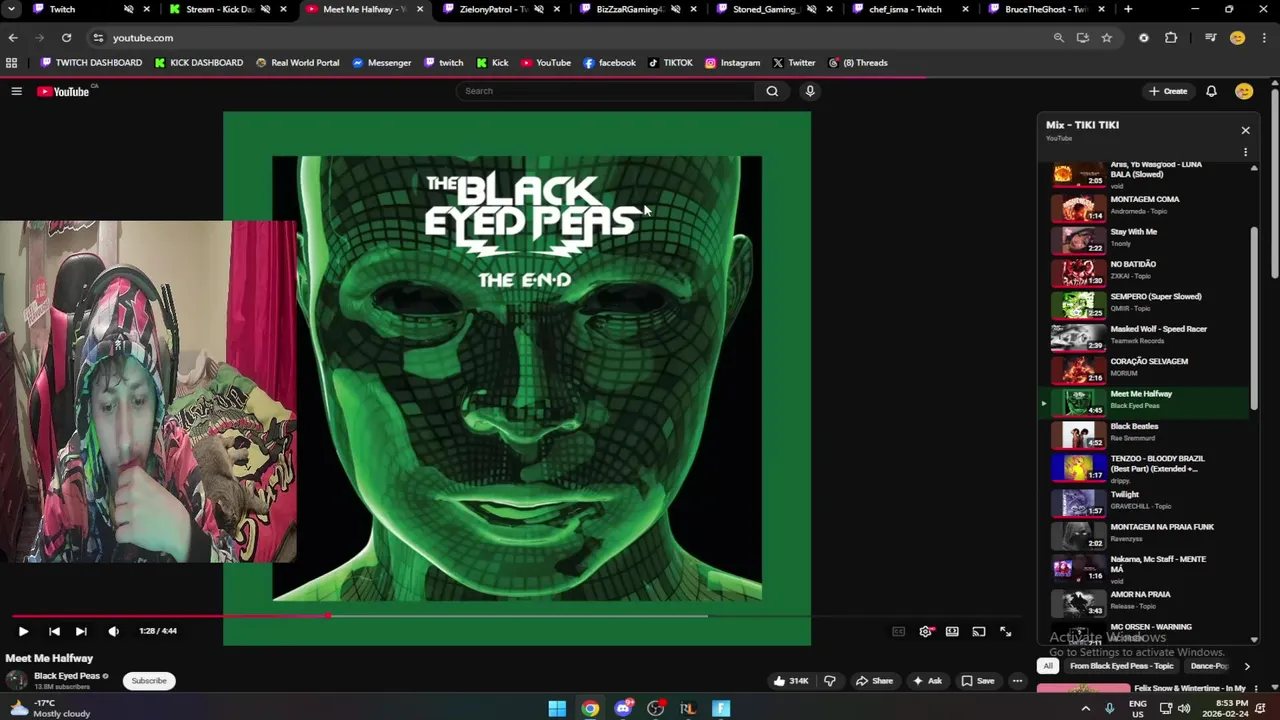Select From Black Eyed Peas - Topic chip
1280x720 pixels.
click(1121, 666)
